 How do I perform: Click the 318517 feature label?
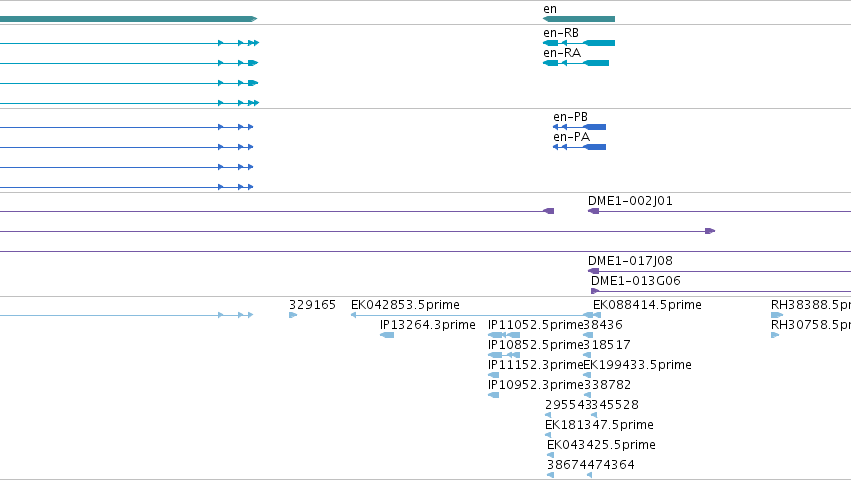coord(607,345)
